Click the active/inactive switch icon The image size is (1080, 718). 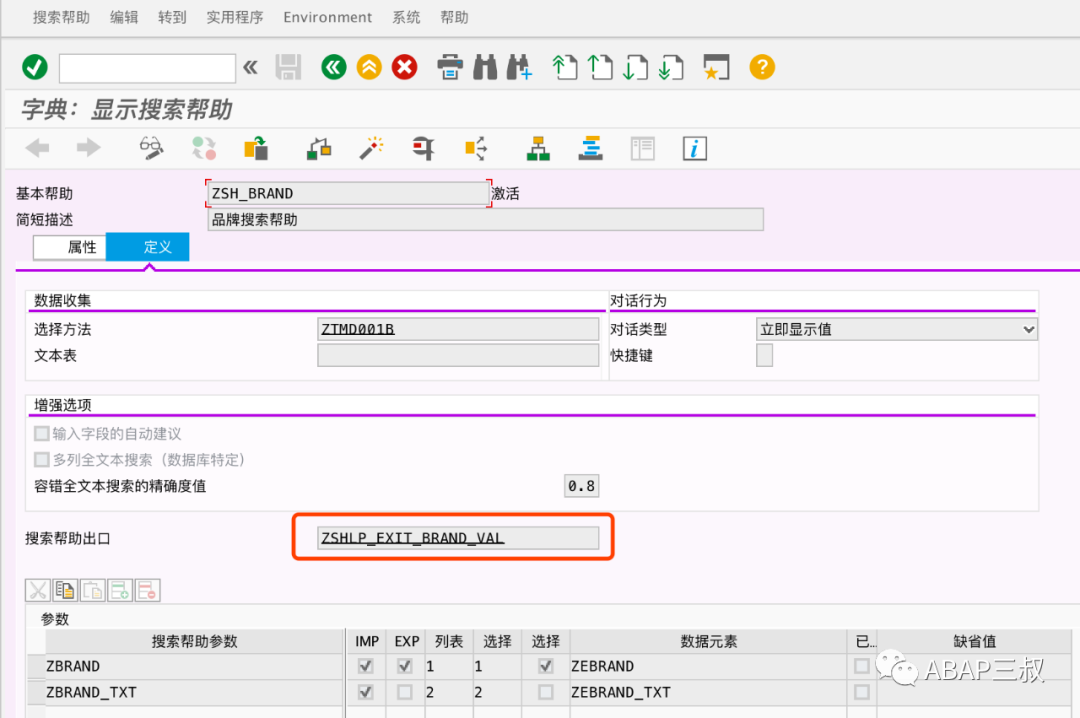tap(203, 147)
